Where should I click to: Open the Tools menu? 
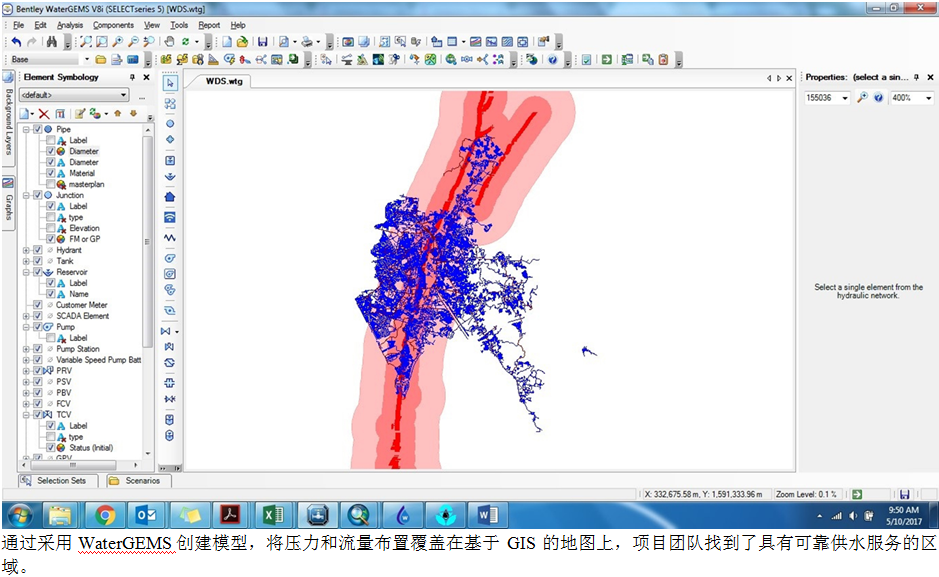[179, 25]
